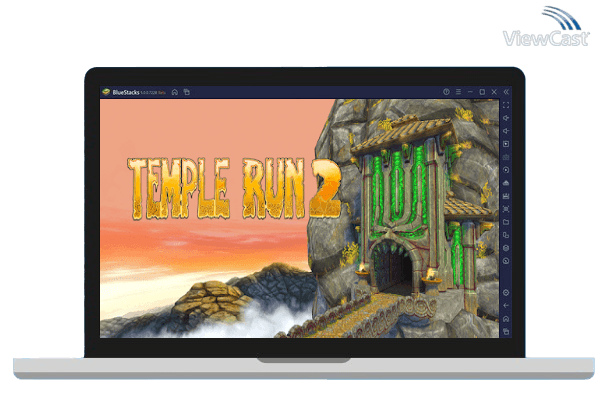Click the square play-arrow sidebar icon
Viewport: 602px width, 414px height.
[506, 144]
